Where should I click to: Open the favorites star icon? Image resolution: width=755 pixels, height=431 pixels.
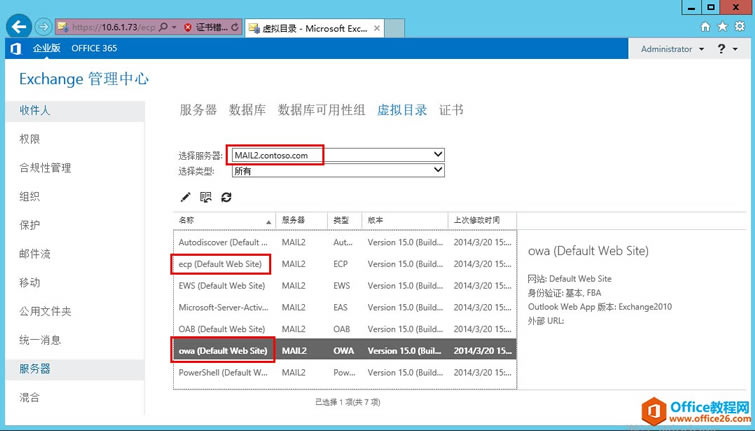pyautogui.click(x=722, y=27)
